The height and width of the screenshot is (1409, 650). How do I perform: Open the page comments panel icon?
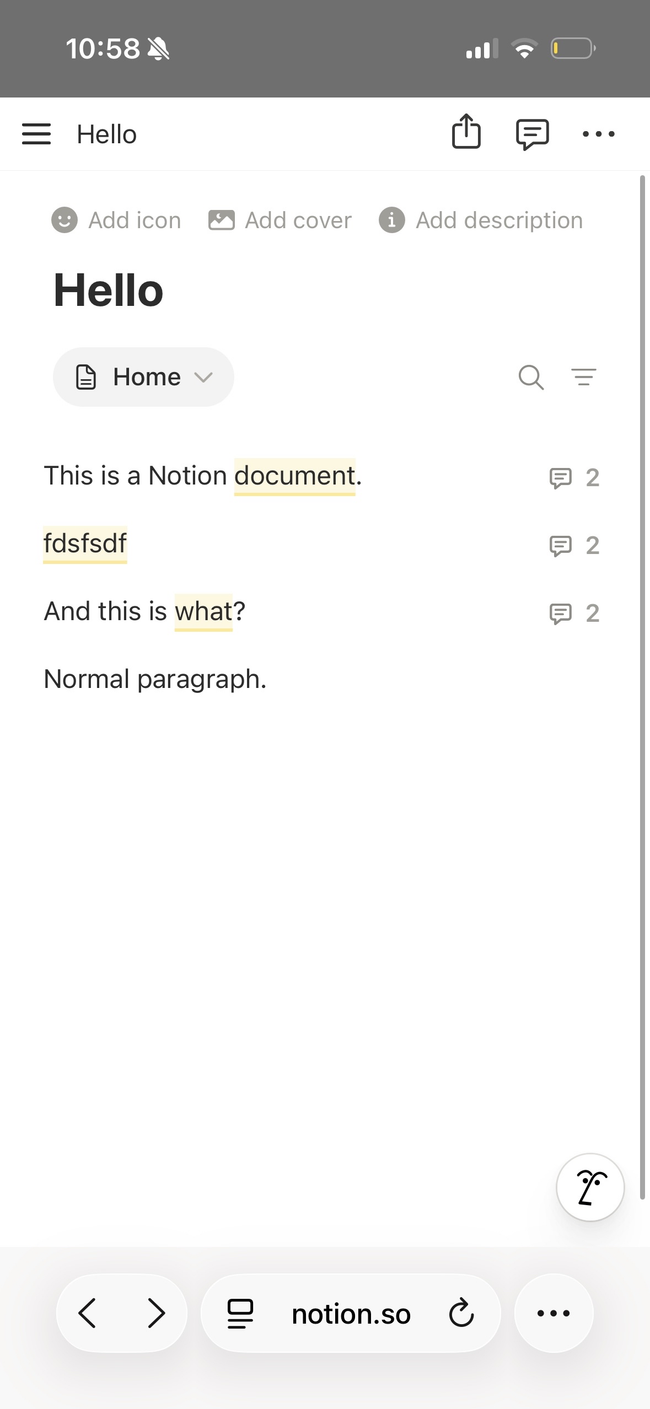(x=532, y=134)
